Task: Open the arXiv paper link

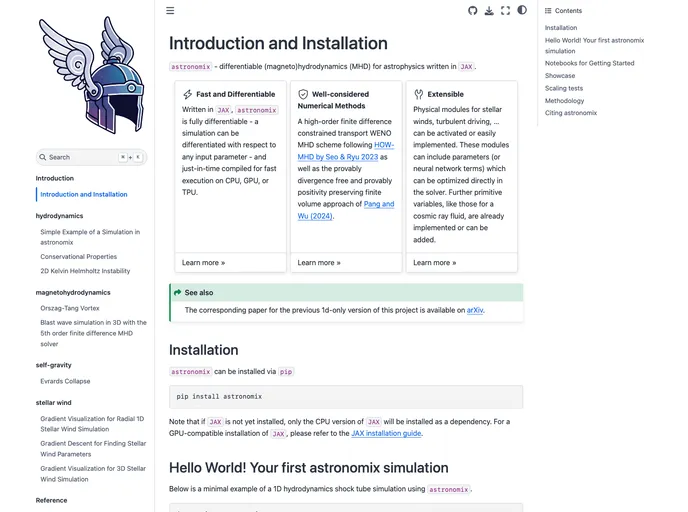Action: [x=475, y=310]
